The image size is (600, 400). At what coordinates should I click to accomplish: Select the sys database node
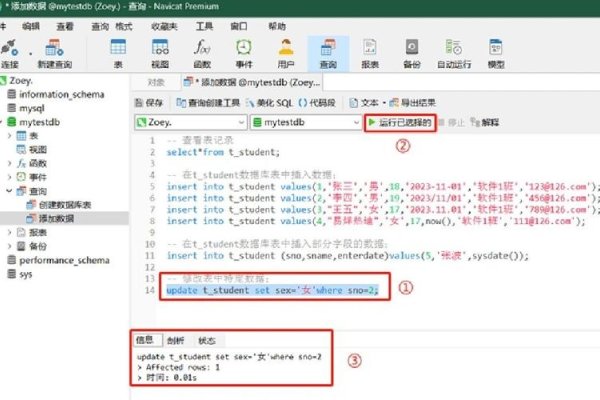tap(25, 274)
